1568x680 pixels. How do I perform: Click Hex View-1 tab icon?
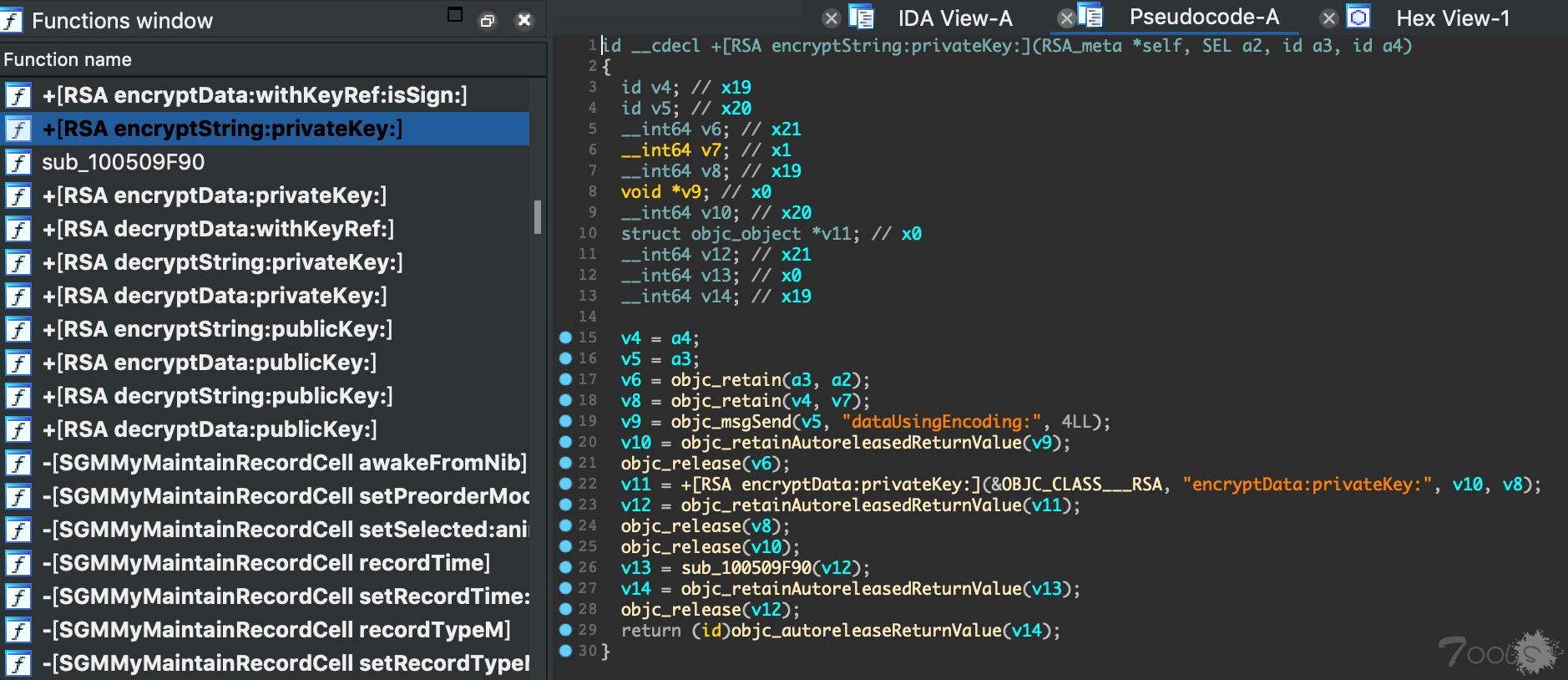[x=1359, y=17]
